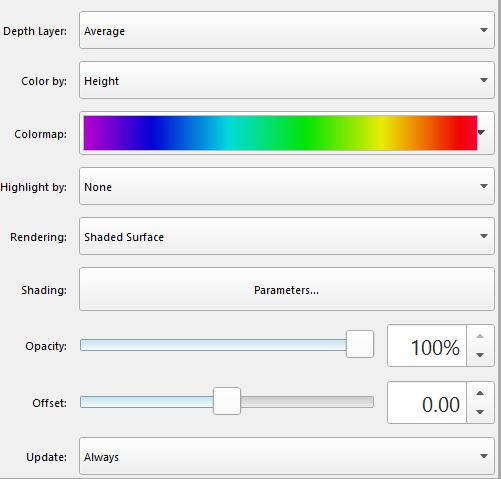Open the Rendering dropdown showing Shaded Surface
501x479 pixels.
pos(287,236)
